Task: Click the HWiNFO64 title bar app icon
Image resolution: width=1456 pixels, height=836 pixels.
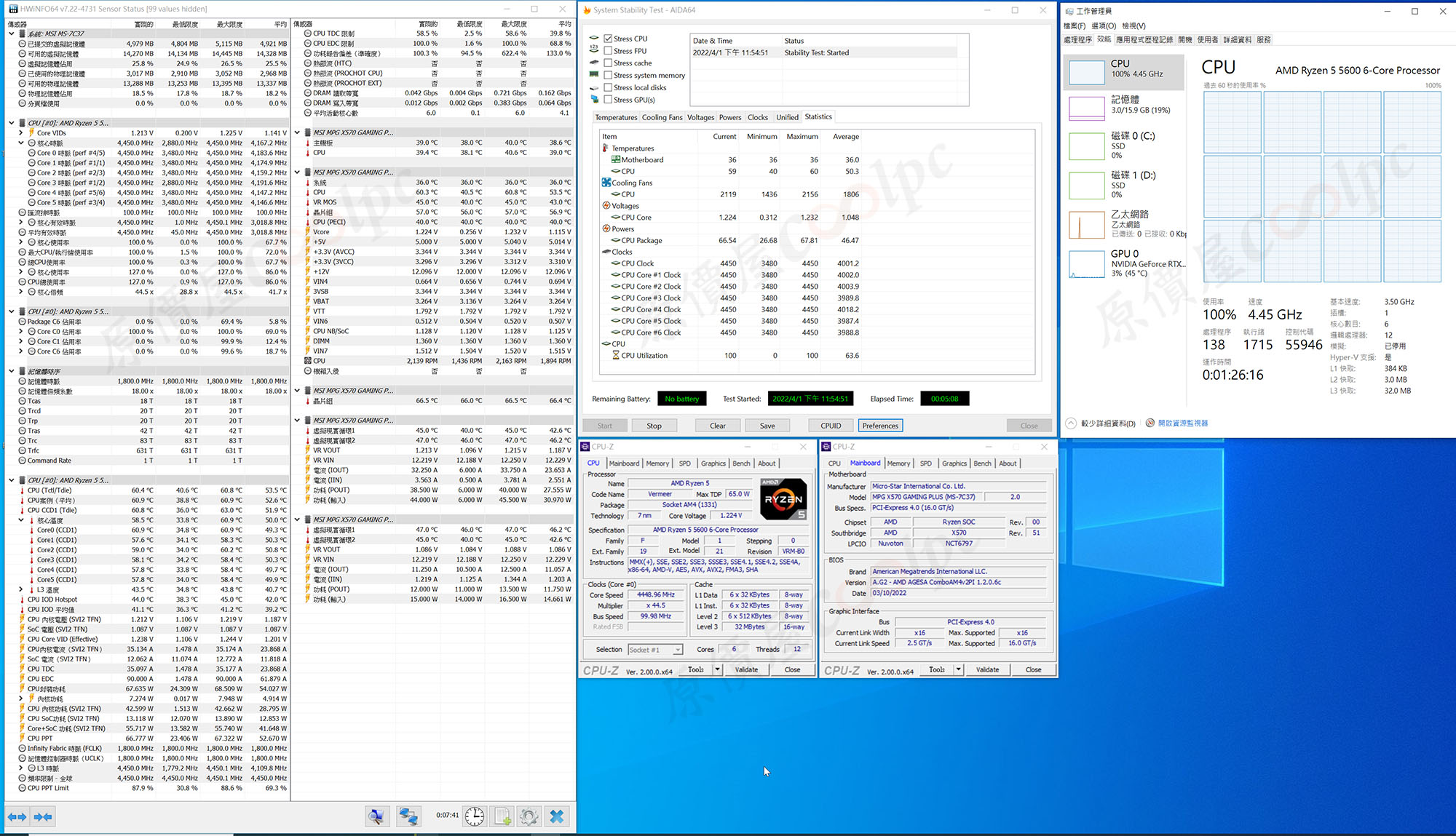Action: click(x=13, y=9)
